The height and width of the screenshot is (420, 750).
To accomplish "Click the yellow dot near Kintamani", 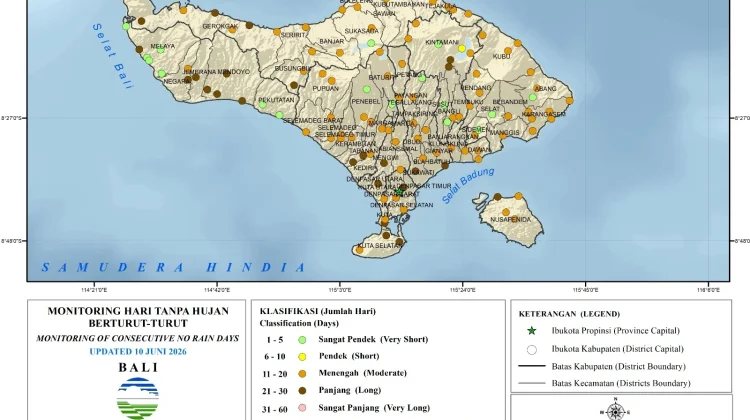I will [x=462, y=48].
